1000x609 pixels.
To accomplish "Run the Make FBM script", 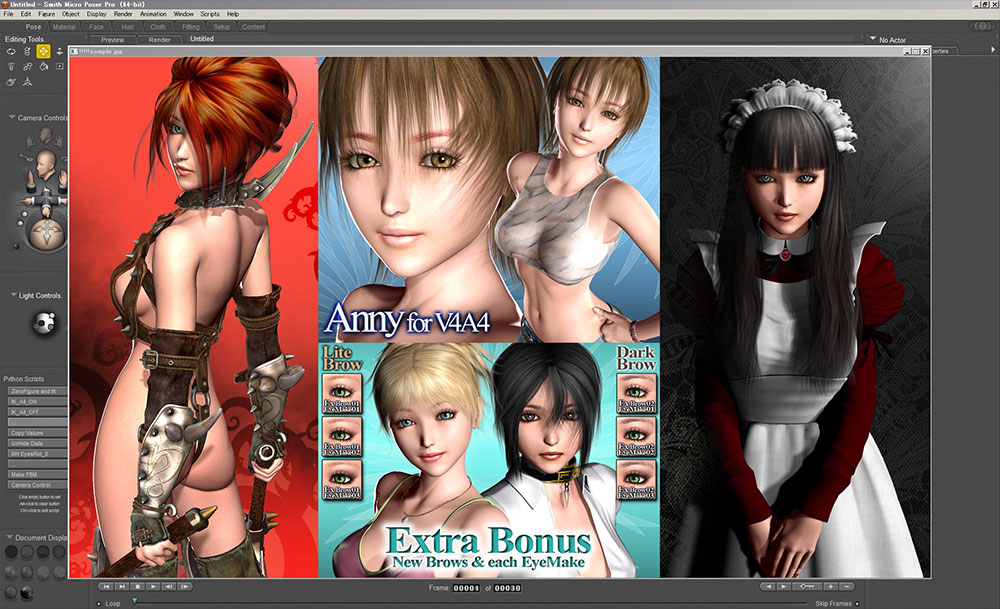I will coord(38,474).
